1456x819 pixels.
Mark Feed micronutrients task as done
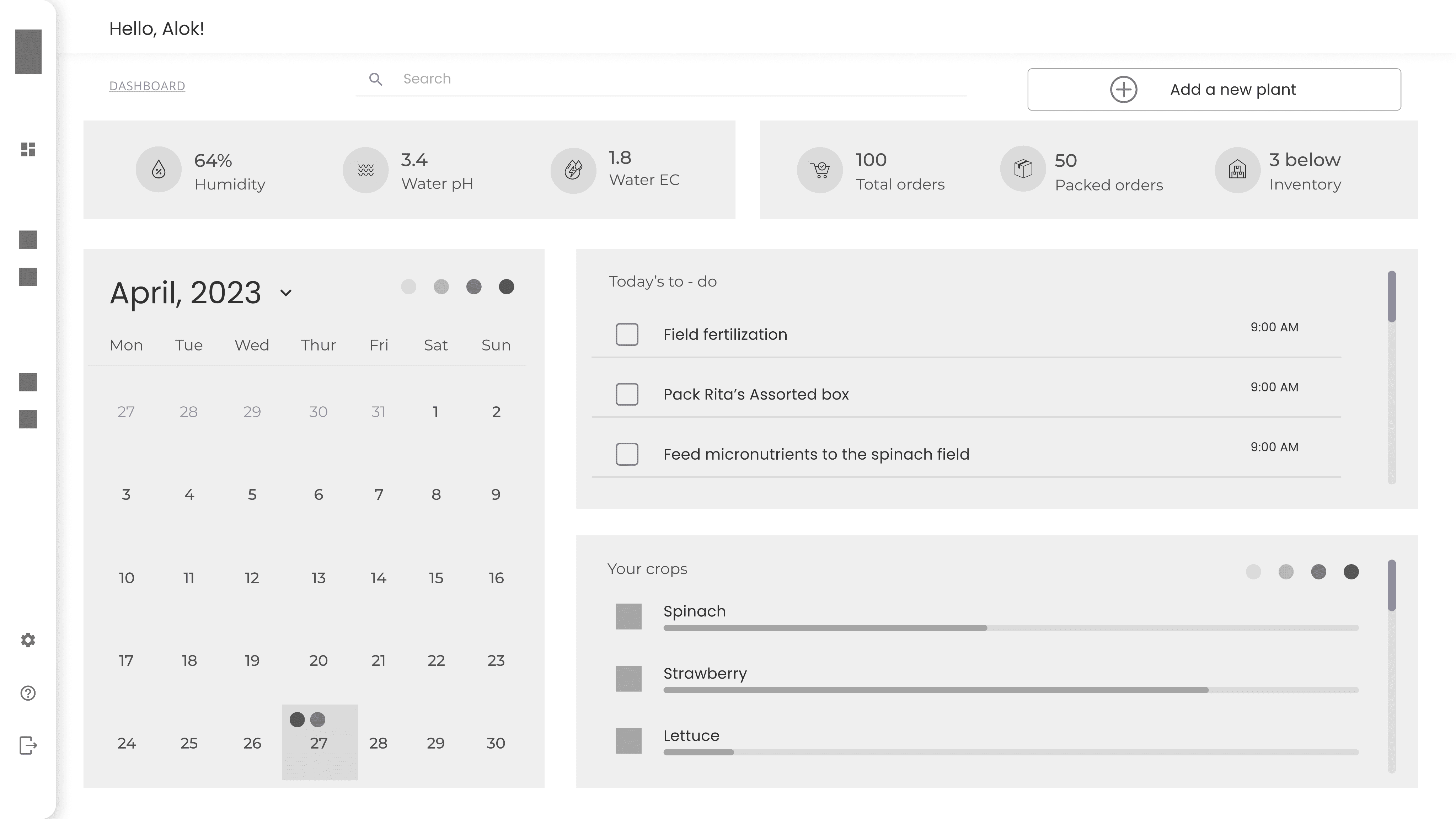(x=627, y=454)
